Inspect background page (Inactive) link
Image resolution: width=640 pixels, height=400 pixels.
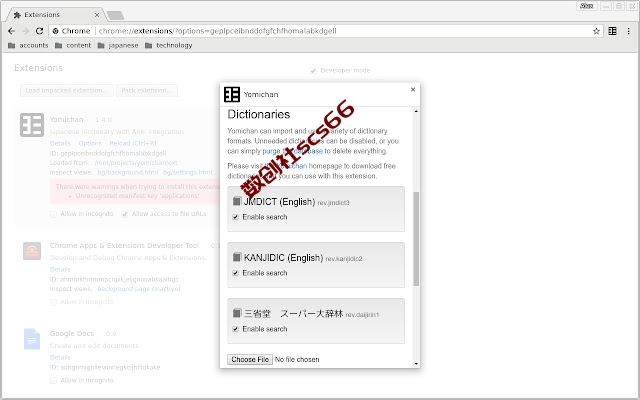click(139, 289)
